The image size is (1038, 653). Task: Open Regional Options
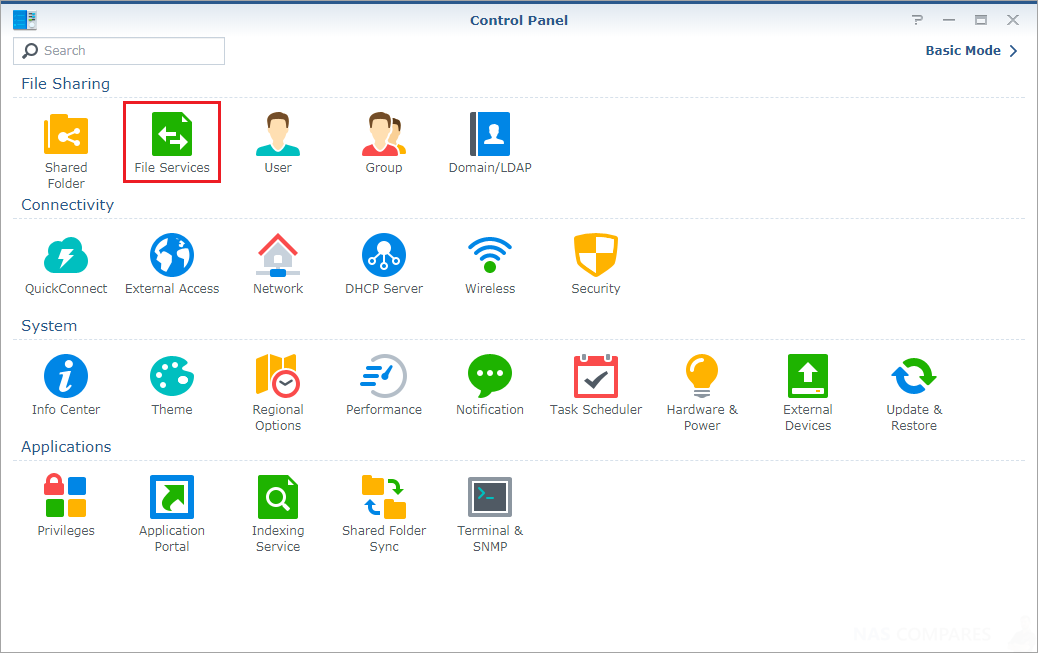pos(277,393)
